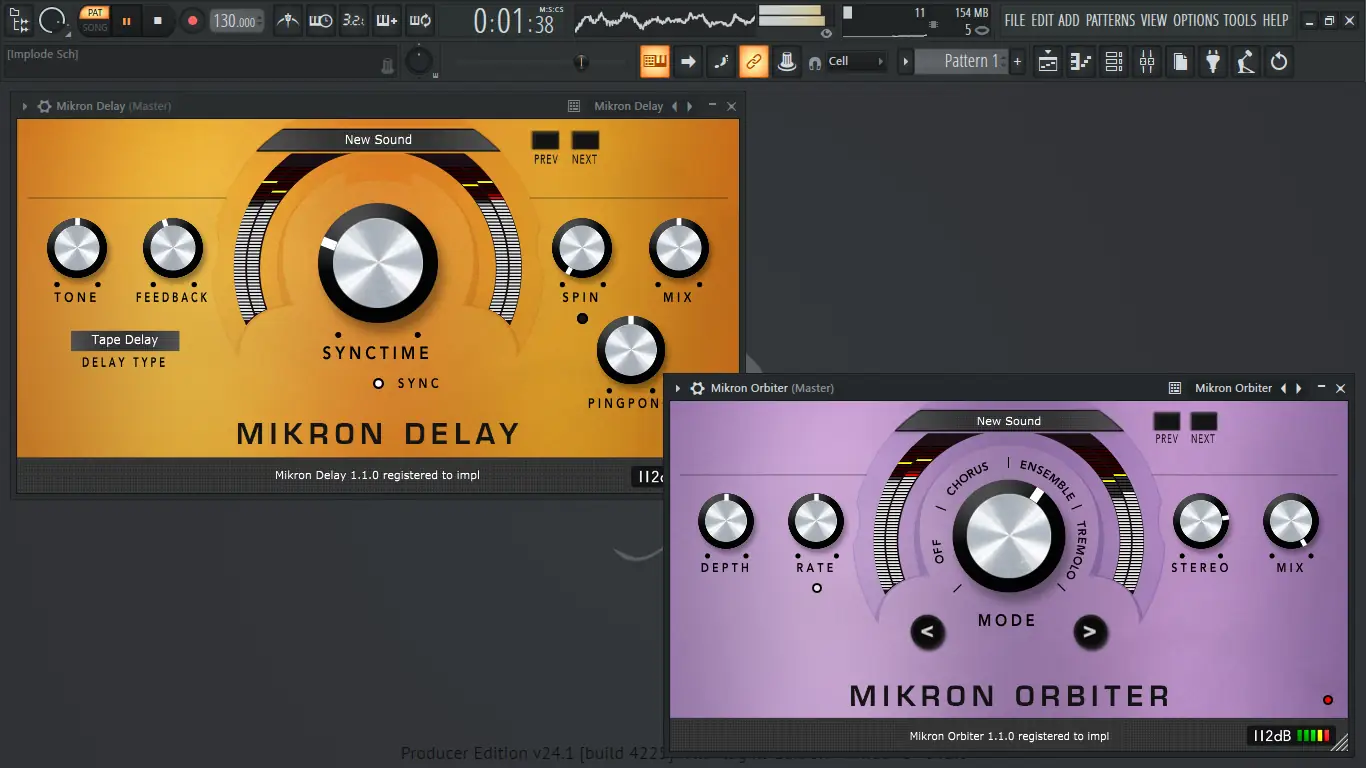Click the circular arrow history icon
The image size is (1366, 768).
[x=1279, y=61]
